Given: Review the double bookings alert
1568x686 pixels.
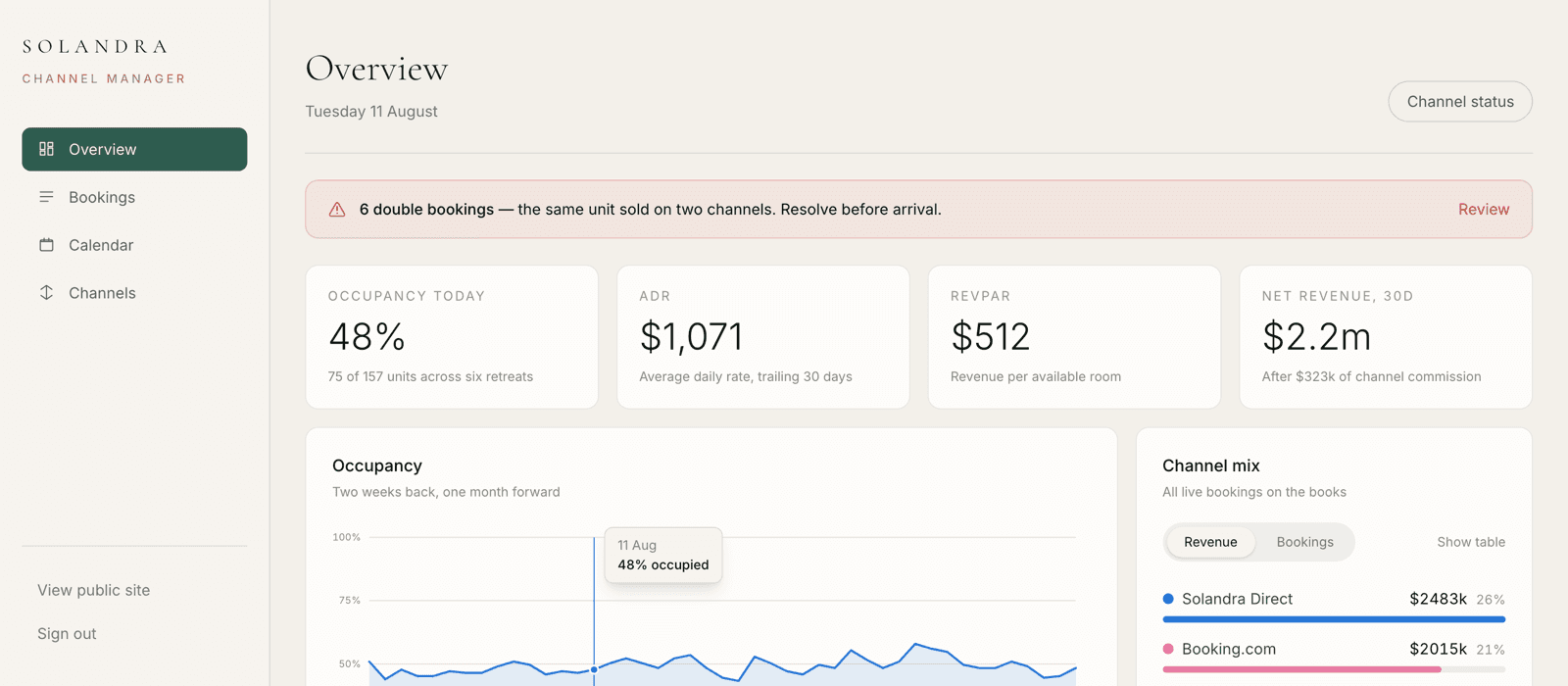Looking at the screenshot, I should [x=1484, y=210].
